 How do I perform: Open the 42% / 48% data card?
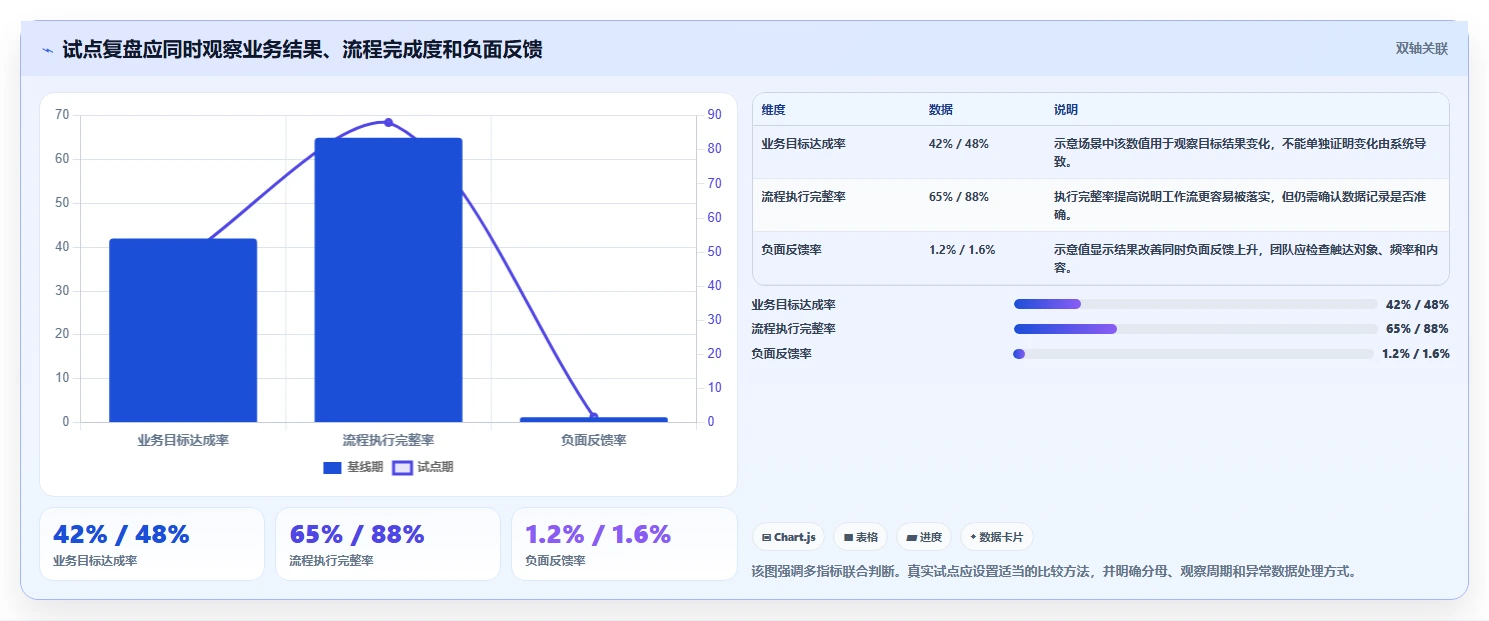(152, 544)
